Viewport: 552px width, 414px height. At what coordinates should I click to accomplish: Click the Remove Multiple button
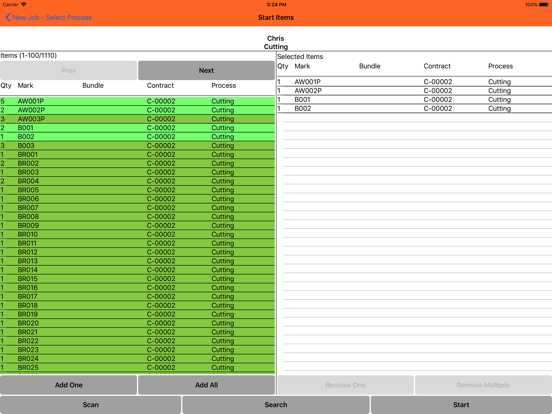click(483, 385)
